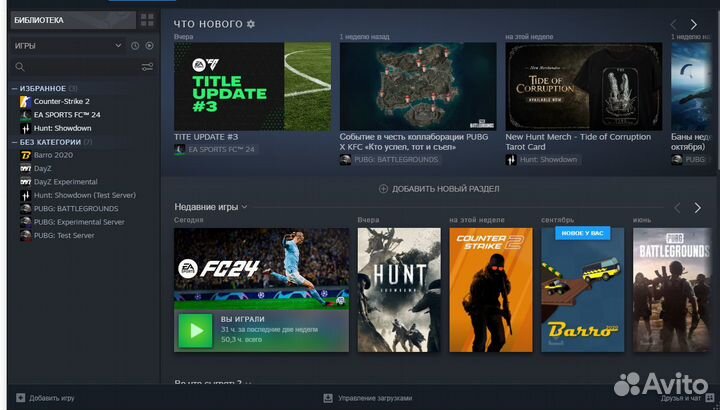Open 'New Hunt Merch' news headline
Viewport: 720px width, 410px height.
pos(578,142)
